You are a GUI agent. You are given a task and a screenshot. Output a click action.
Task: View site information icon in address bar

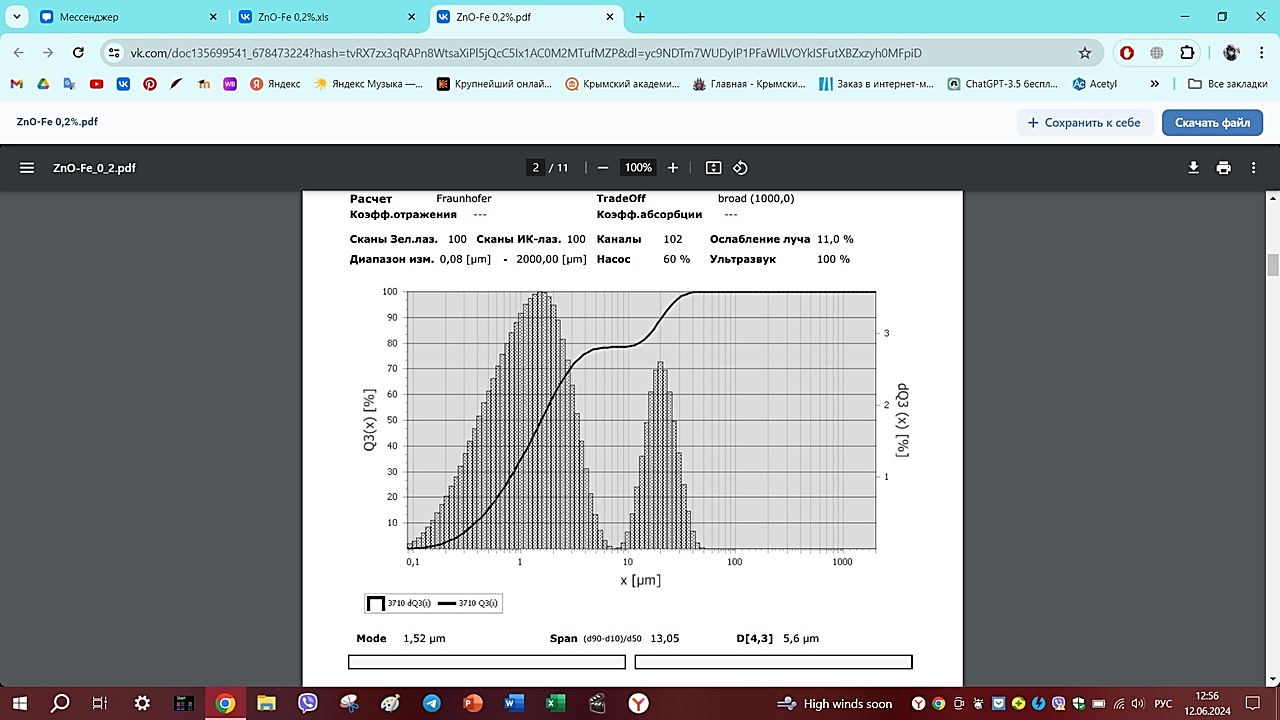(114, 53)
